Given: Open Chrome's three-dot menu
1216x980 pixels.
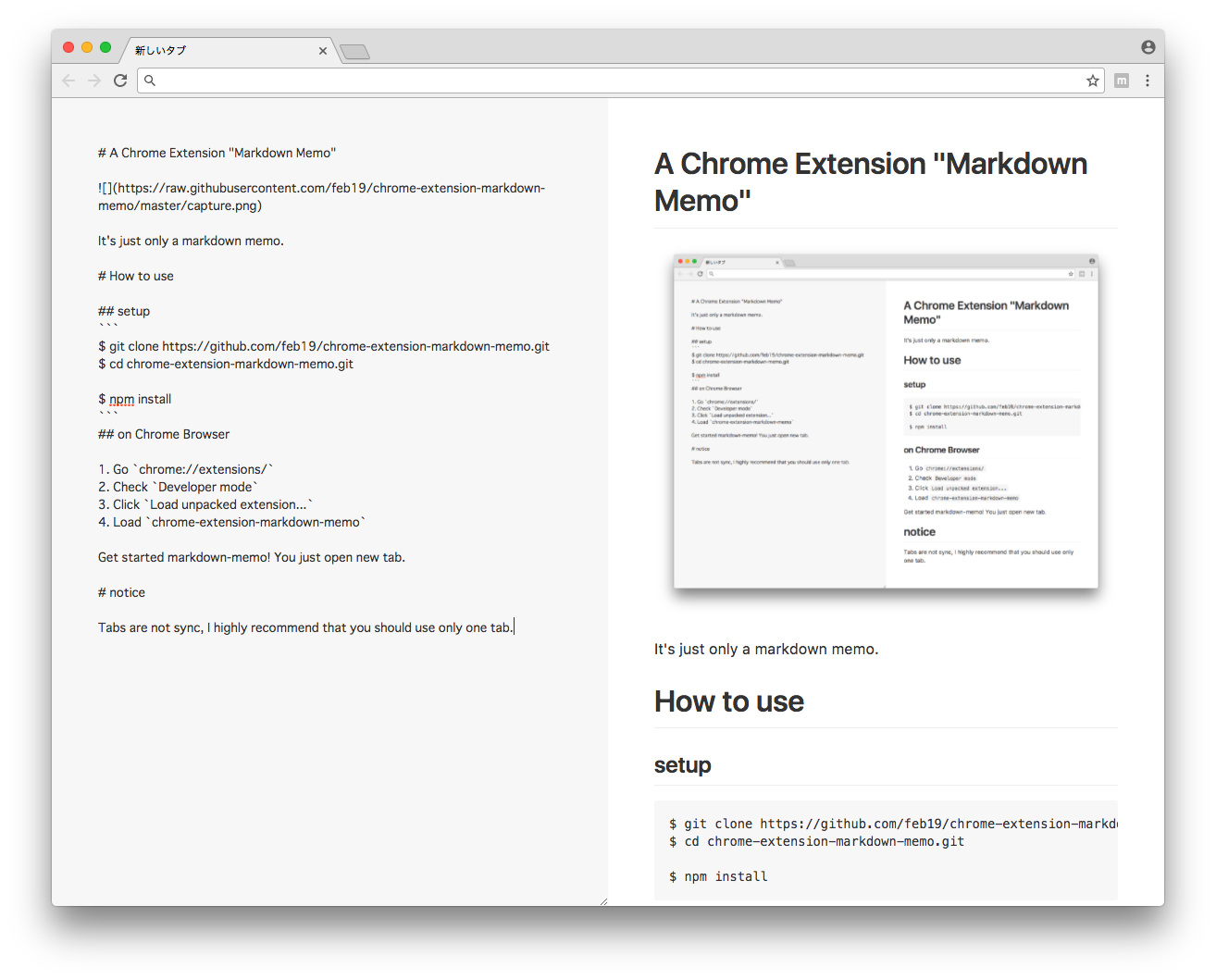Looking at the screenshot, I should [x=1148, y=81].
